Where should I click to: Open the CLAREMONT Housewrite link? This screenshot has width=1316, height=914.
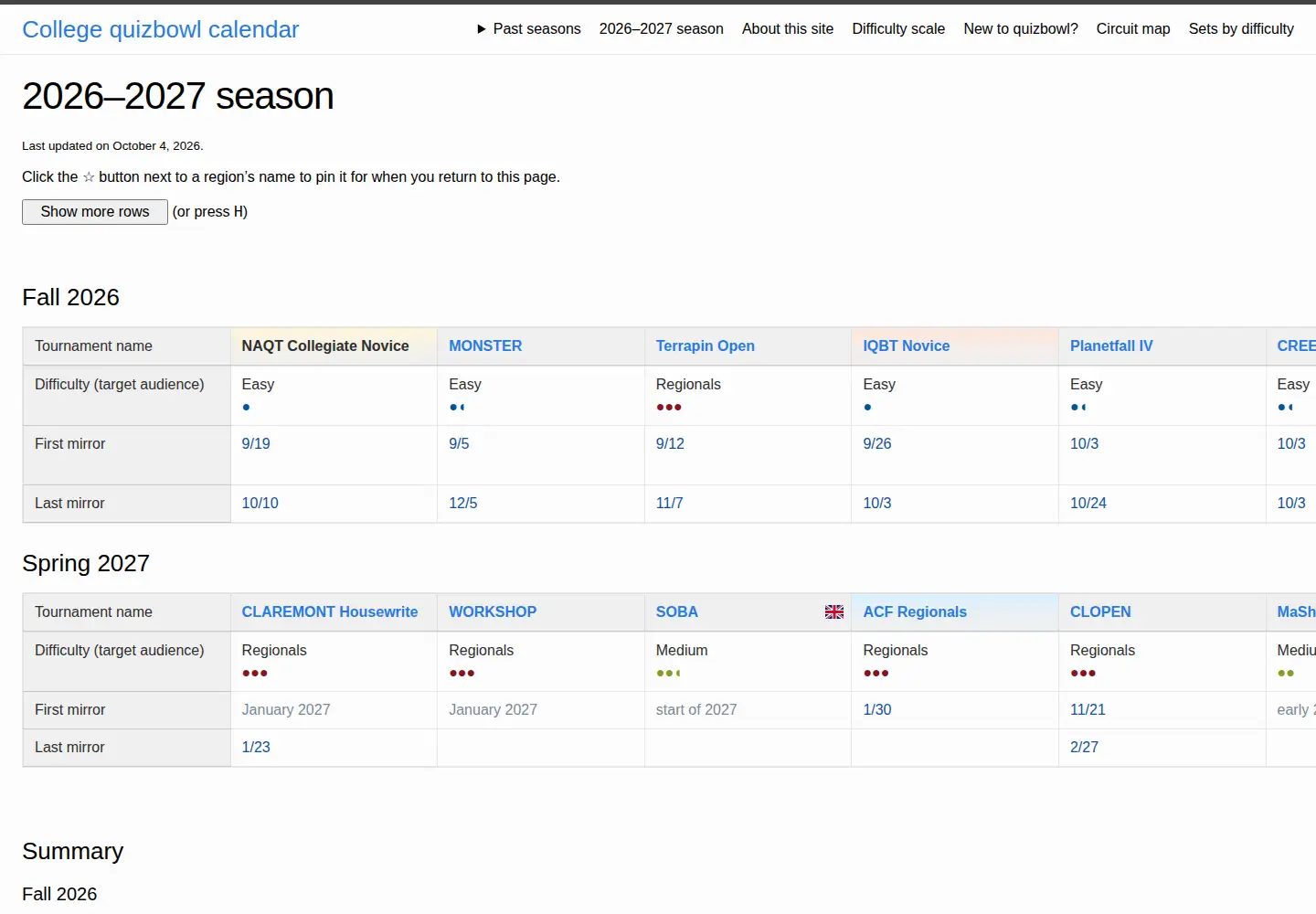pyautogui.click(x=330, y=612)
